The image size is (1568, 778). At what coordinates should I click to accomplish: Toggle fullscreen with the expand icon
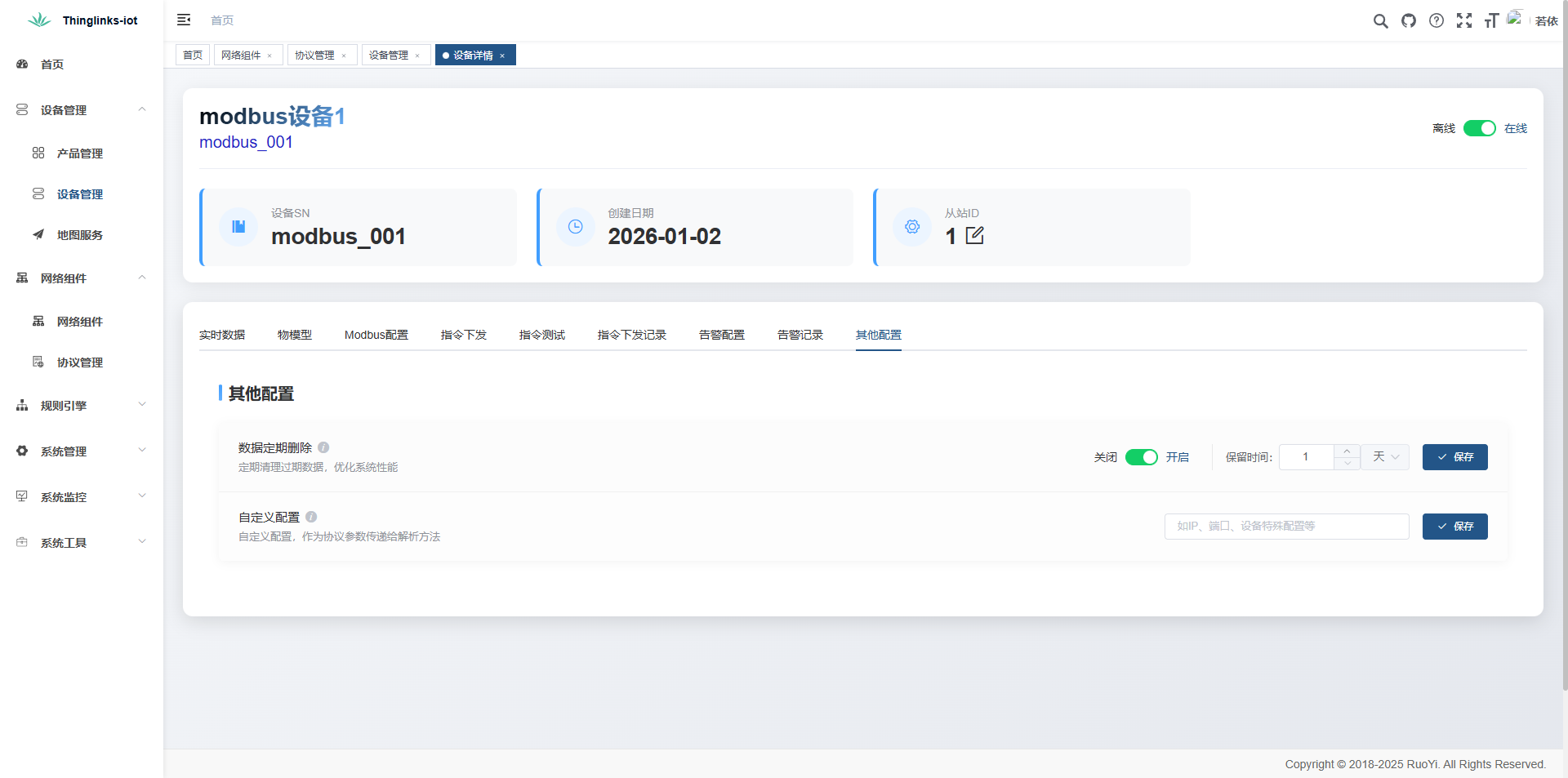(x=1464, y=21)
